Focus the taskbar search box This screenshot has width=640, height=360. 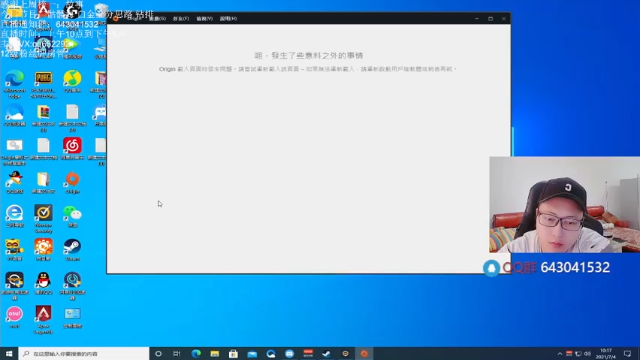[84, 353]
